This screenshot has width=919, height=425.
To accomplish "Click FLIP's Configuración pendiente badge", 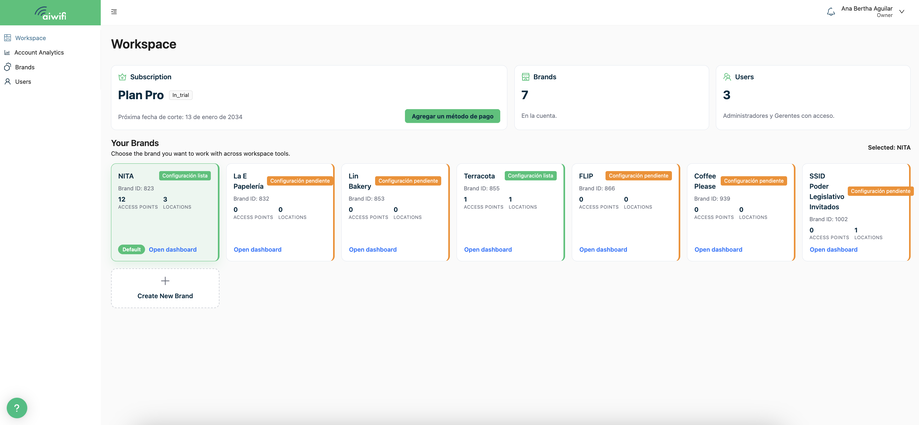I will (x=638, y=175).
